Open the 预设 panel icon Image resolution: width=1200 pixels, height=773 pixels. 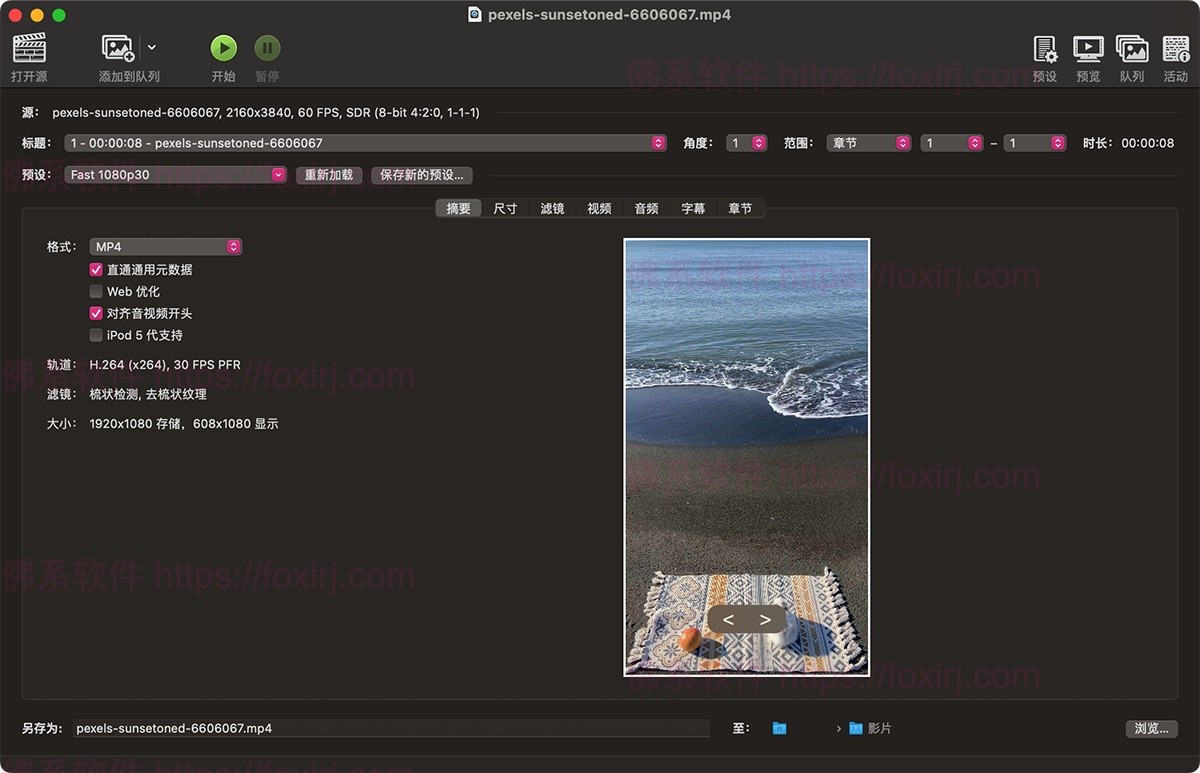[1044, 47]
